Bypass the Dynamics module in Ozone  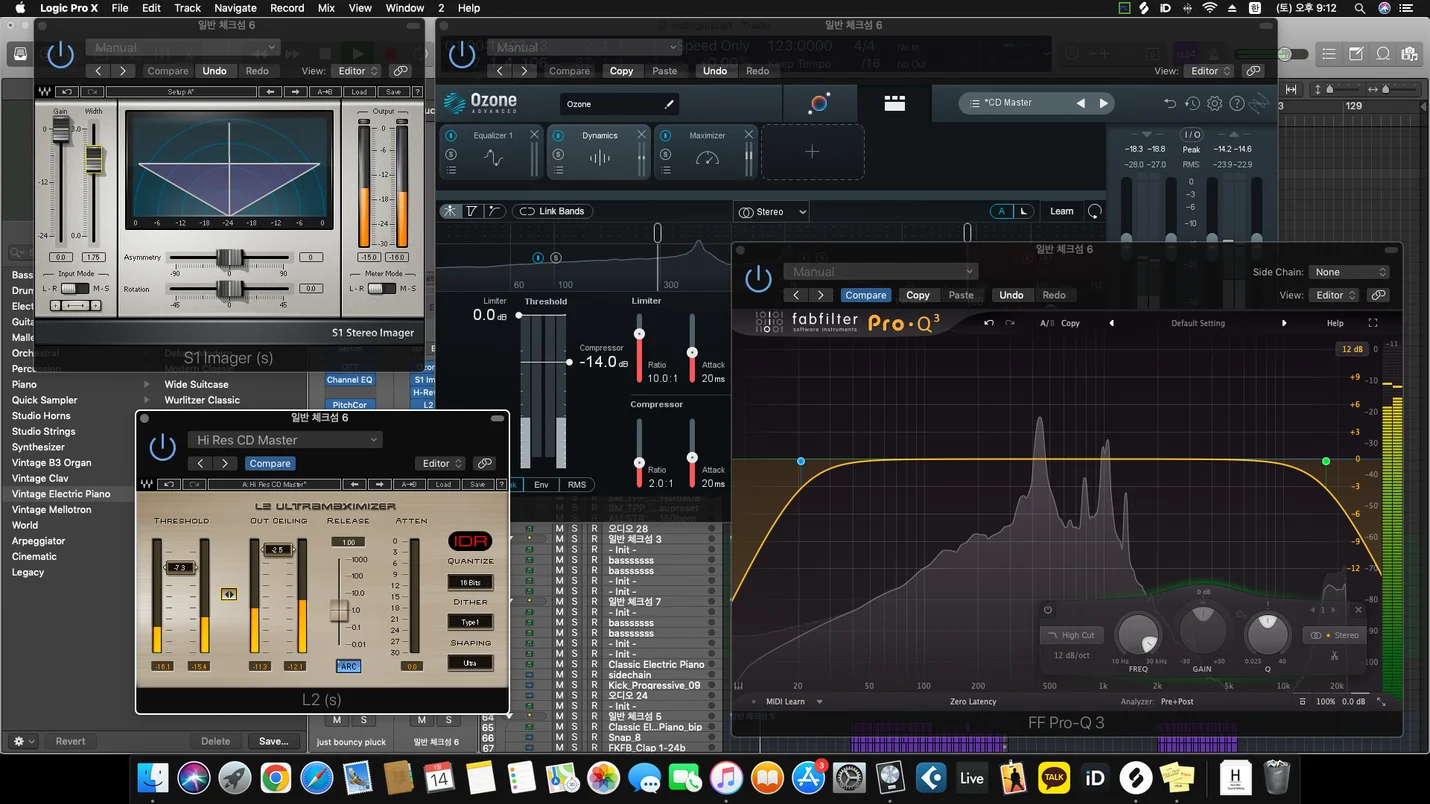pyautogui.click(x=558, y=136)
